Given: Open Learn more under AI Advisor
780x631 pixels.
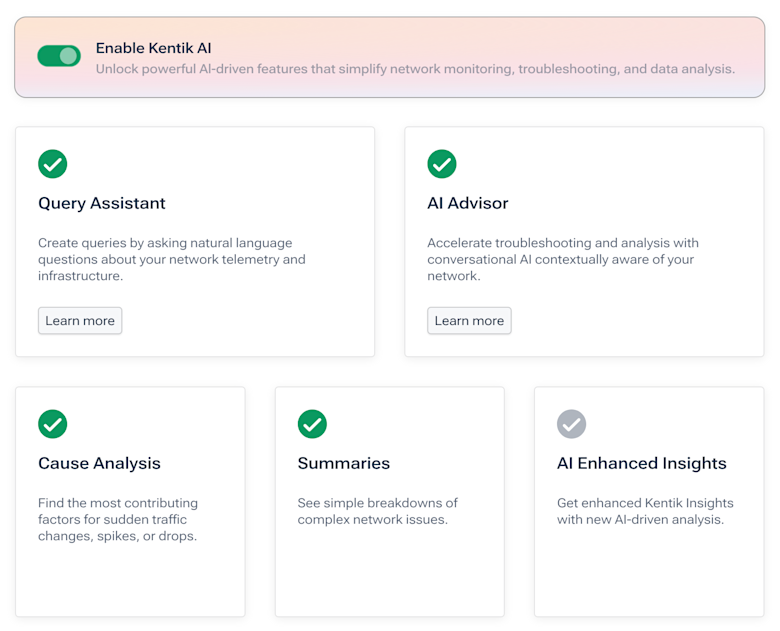Looking at the screenshot, I should [469, 320].
